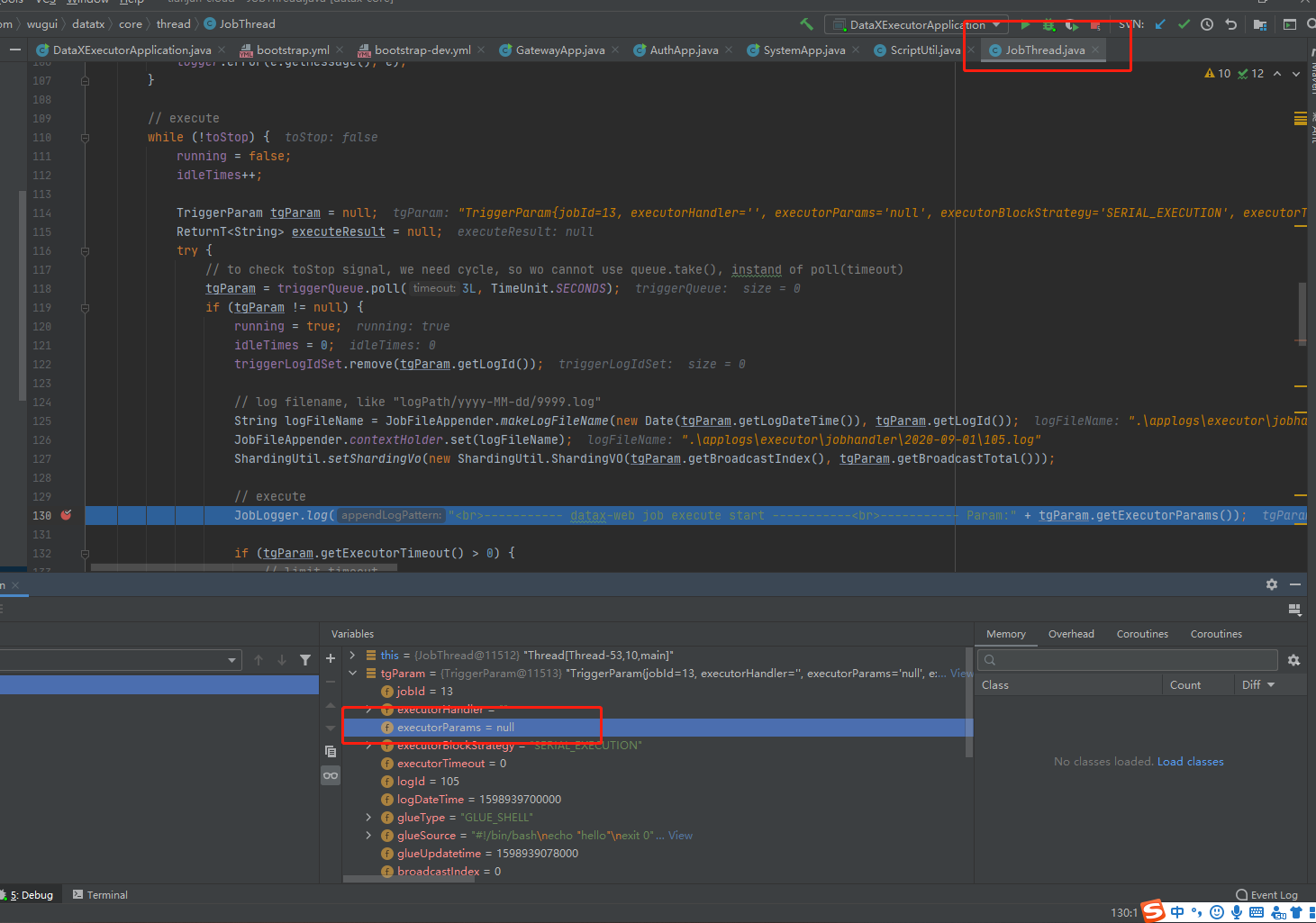Screen dimensions: 1316x923
Task: Start debugging with the green bug icon
Action: click(x=1048, y=24)
